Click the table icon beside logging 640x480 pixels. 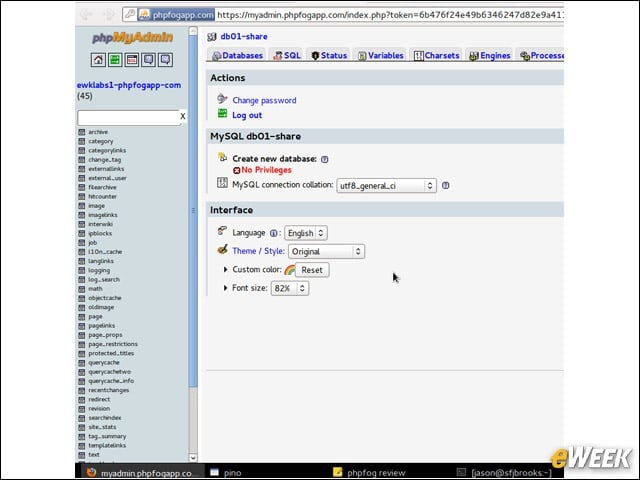pos(82,270)
